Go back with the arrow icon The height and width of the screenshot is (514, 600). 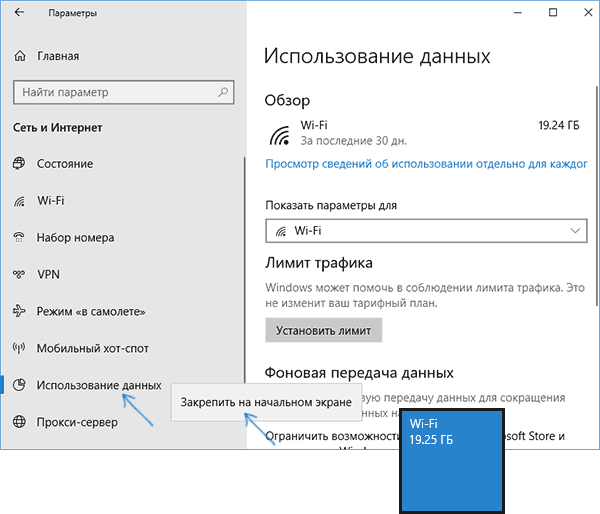click(19, 13)
